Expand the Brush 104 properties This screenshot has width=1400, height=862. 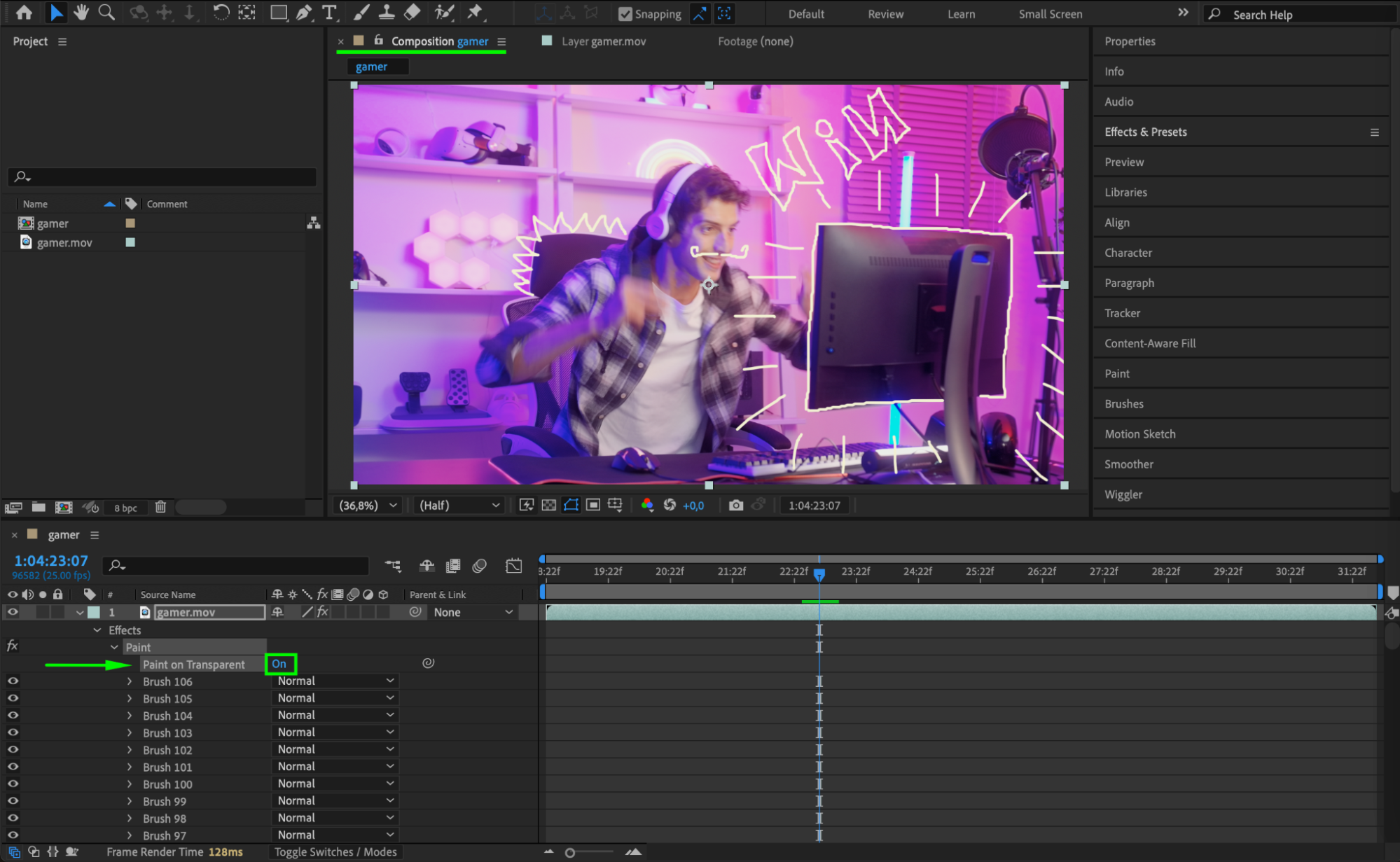130,716
